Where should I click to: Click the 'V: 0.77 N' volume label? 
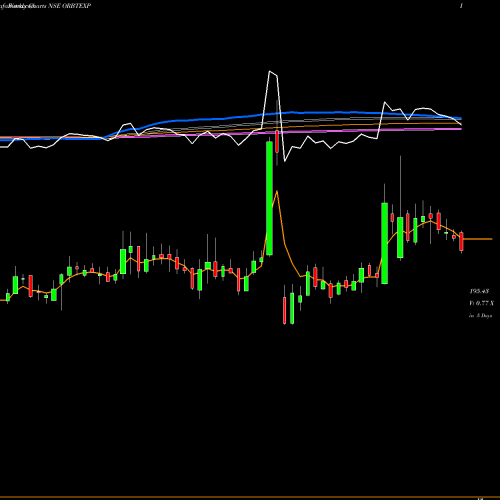click(481, 303)
